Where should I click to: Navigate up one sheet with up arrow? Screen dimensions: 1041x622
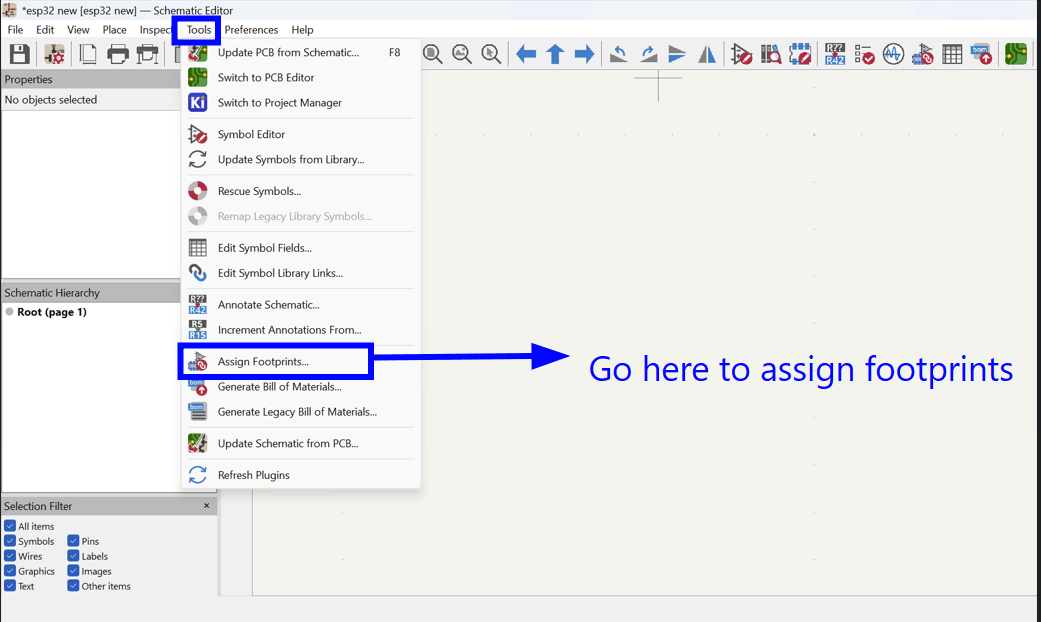click(x=555, y=54)
